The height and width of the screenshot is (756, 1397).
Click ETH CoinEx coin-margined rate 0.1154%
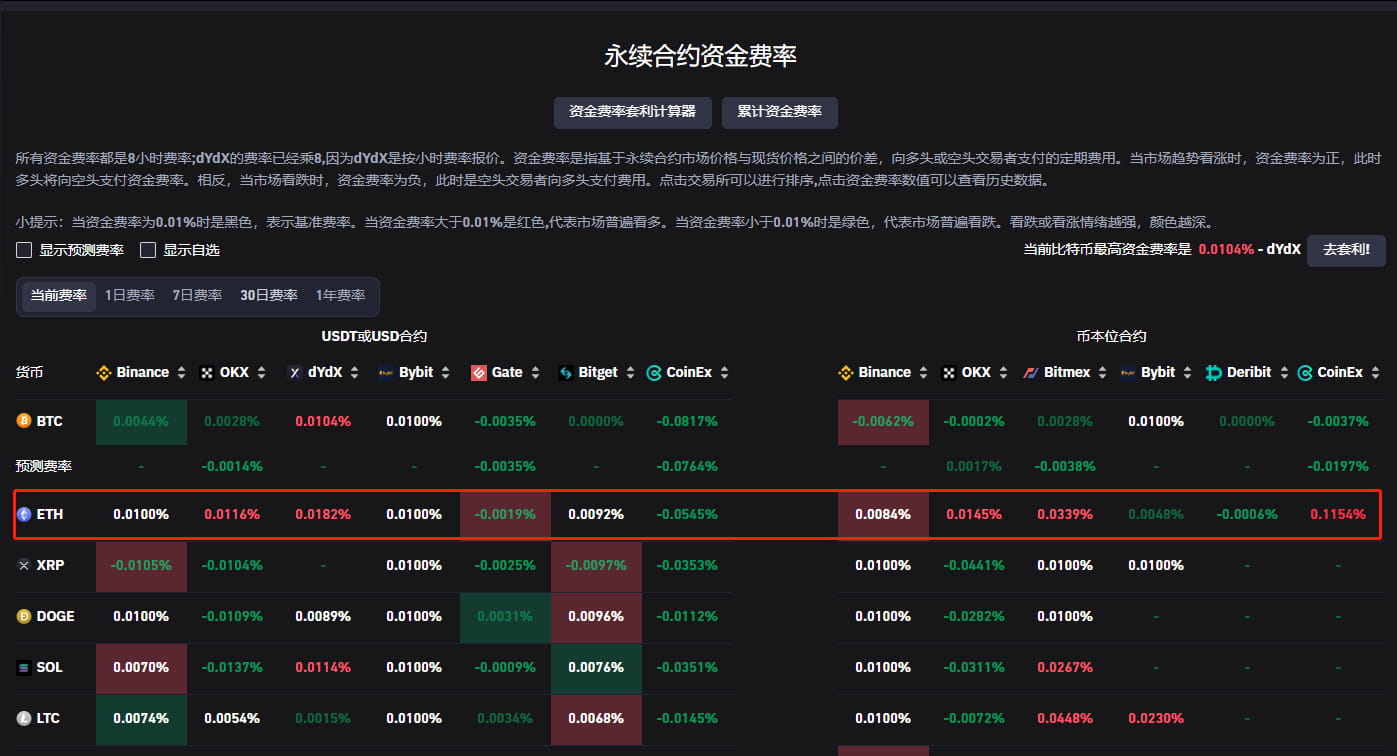tap(1338, 515)
